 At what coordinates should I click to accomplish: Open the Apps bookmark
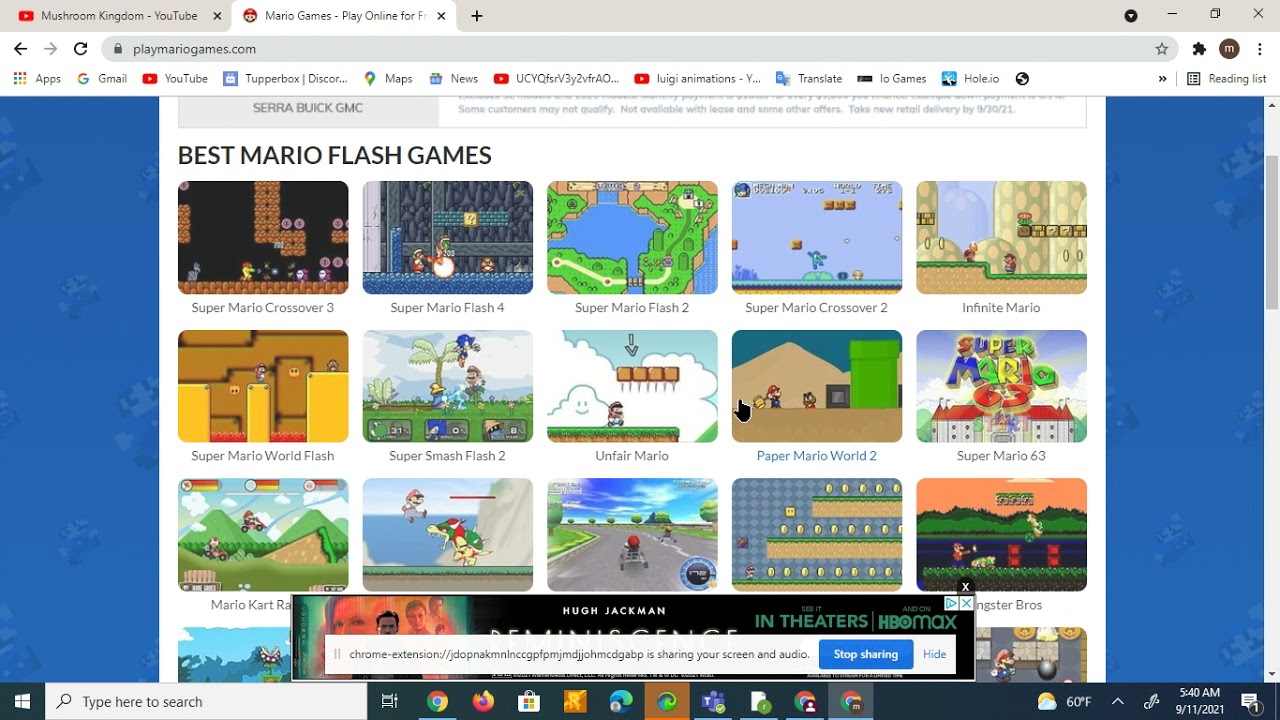click(x=37, y=79)
